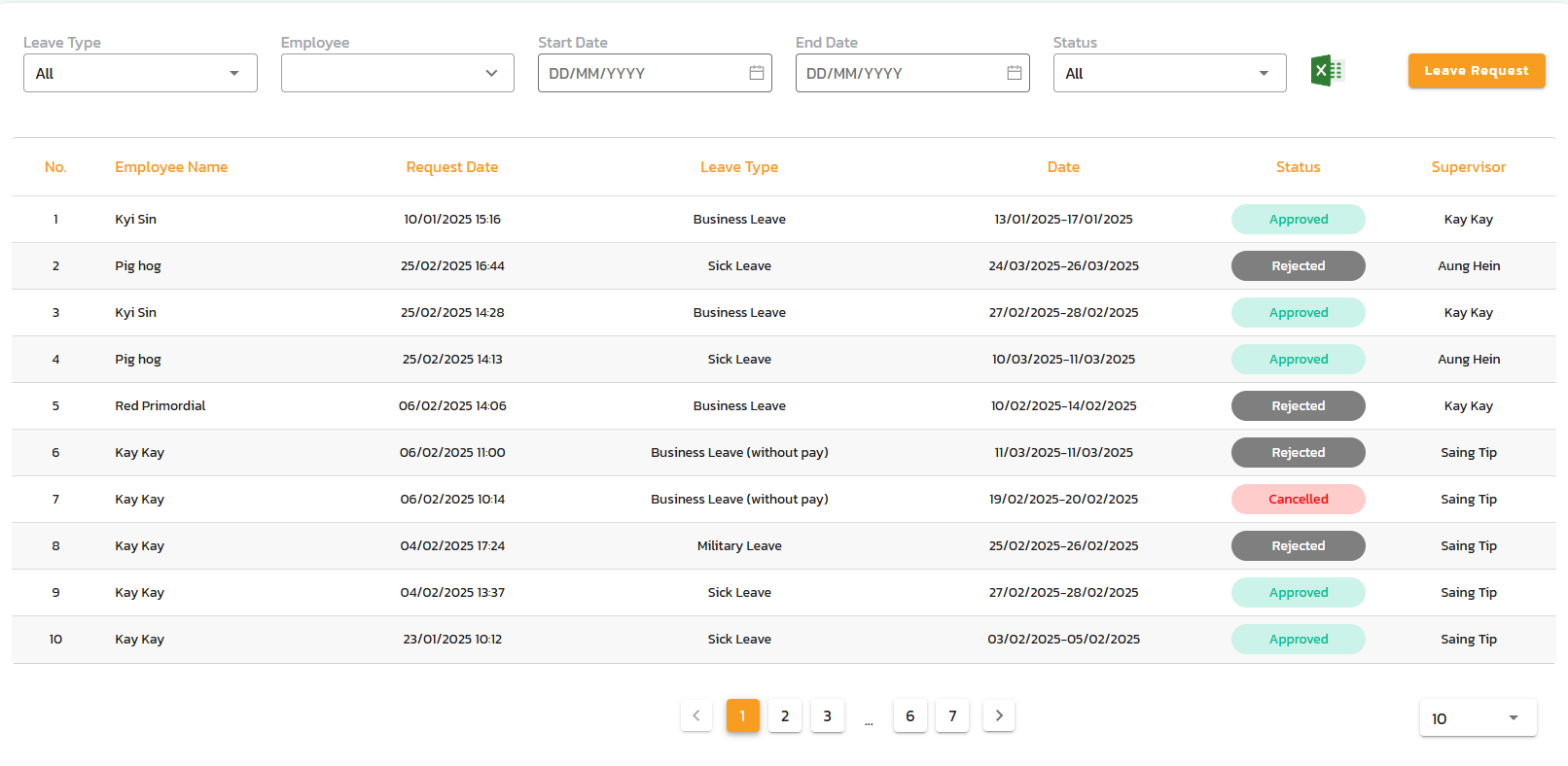
Task: Click the Leave Request button
Action: 1476,71
